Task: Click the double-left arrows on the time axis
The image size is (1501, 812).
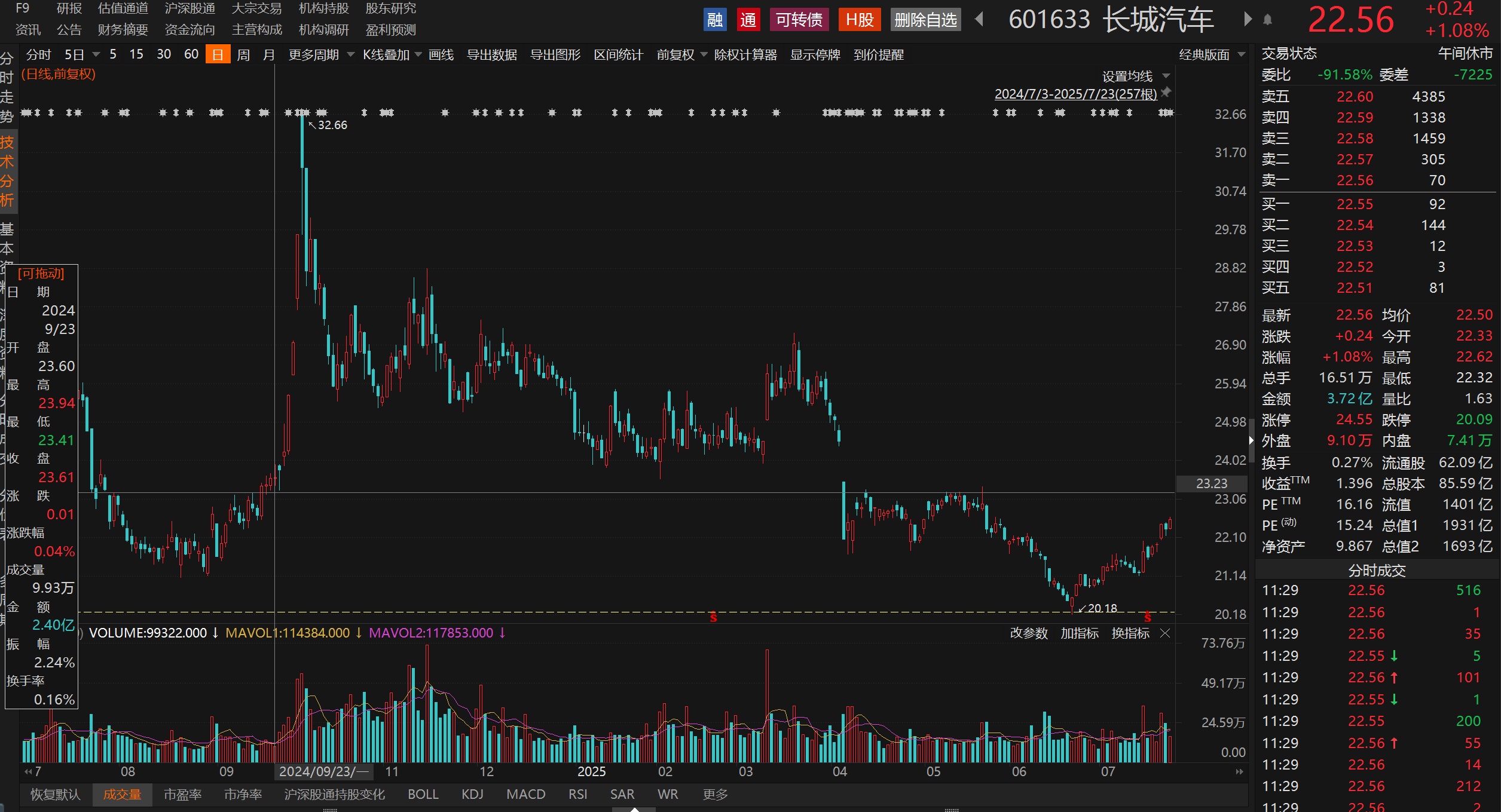Action: (28, 771)
